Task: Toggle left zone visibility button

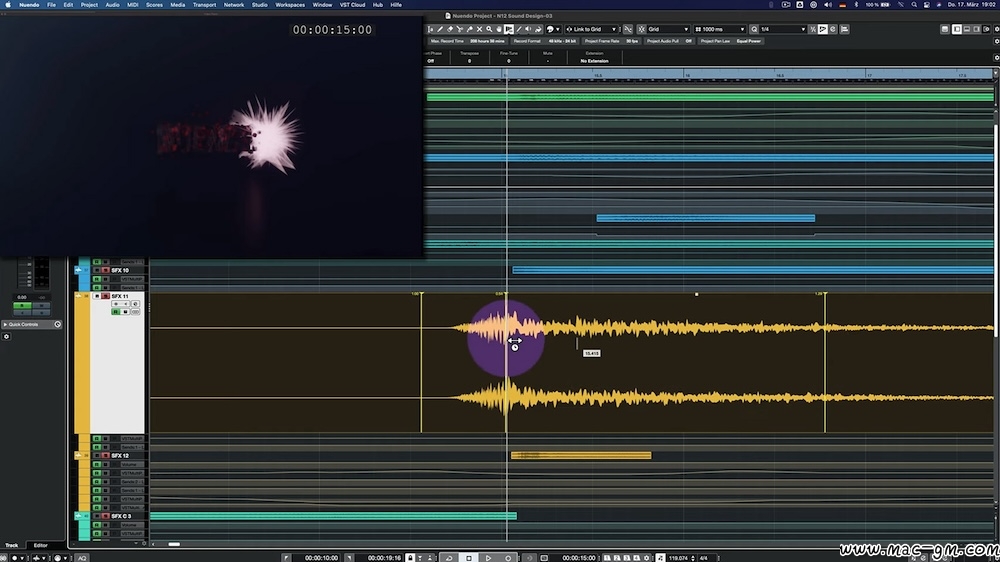Action: 957,29
